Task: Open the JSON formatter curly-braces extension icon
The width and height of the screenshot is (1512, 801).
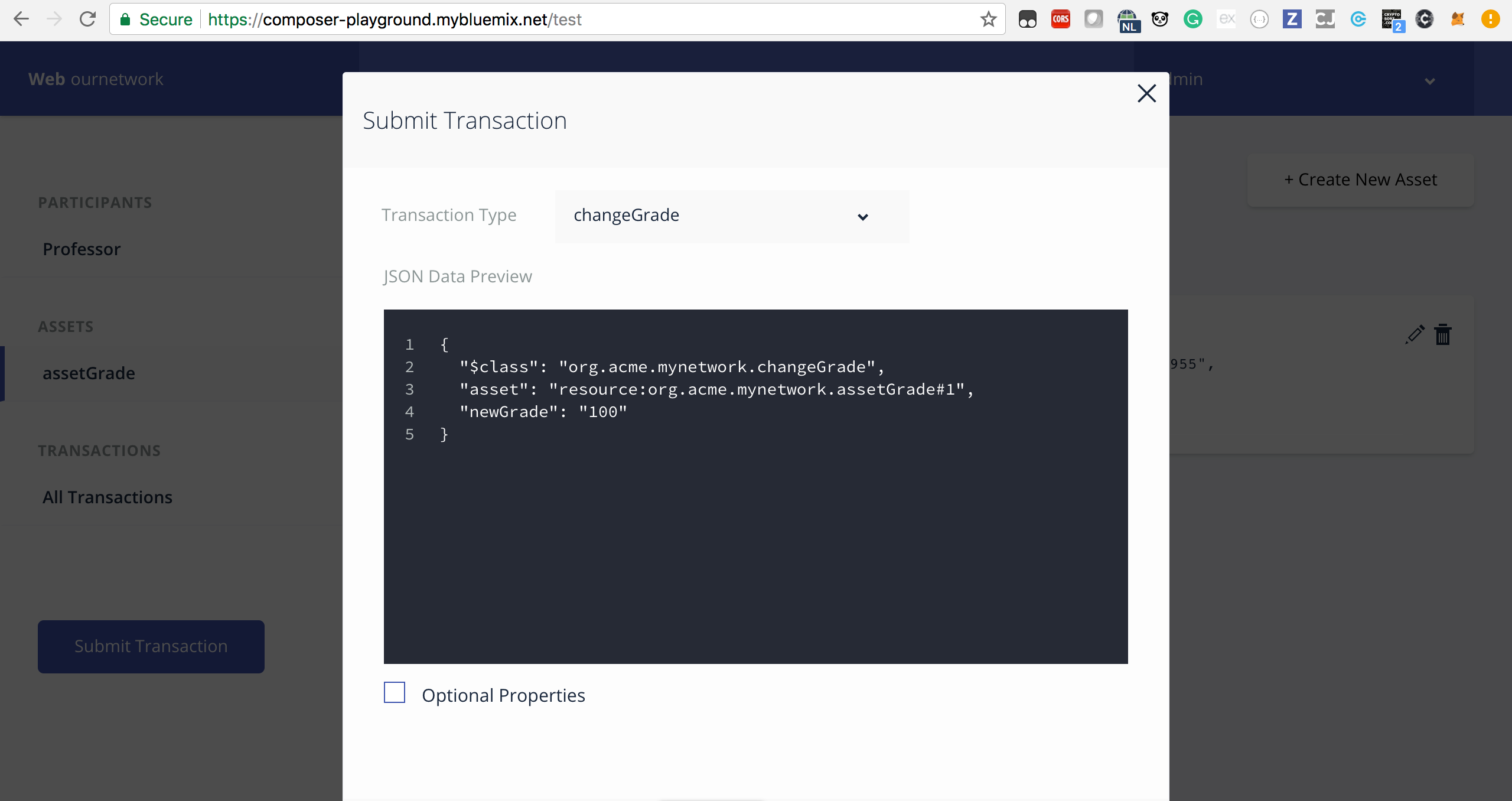Action: (1259, 19)
